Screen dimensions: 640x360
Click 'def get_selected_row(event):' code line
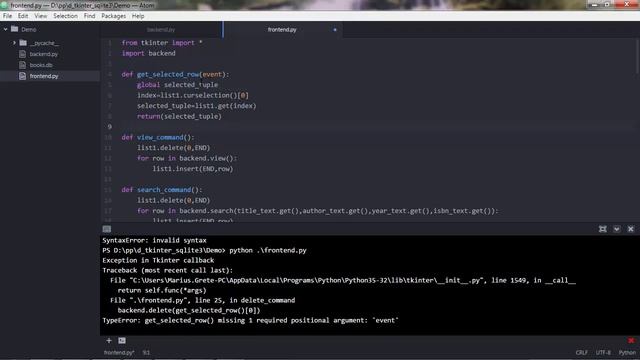tap(176, 74)
